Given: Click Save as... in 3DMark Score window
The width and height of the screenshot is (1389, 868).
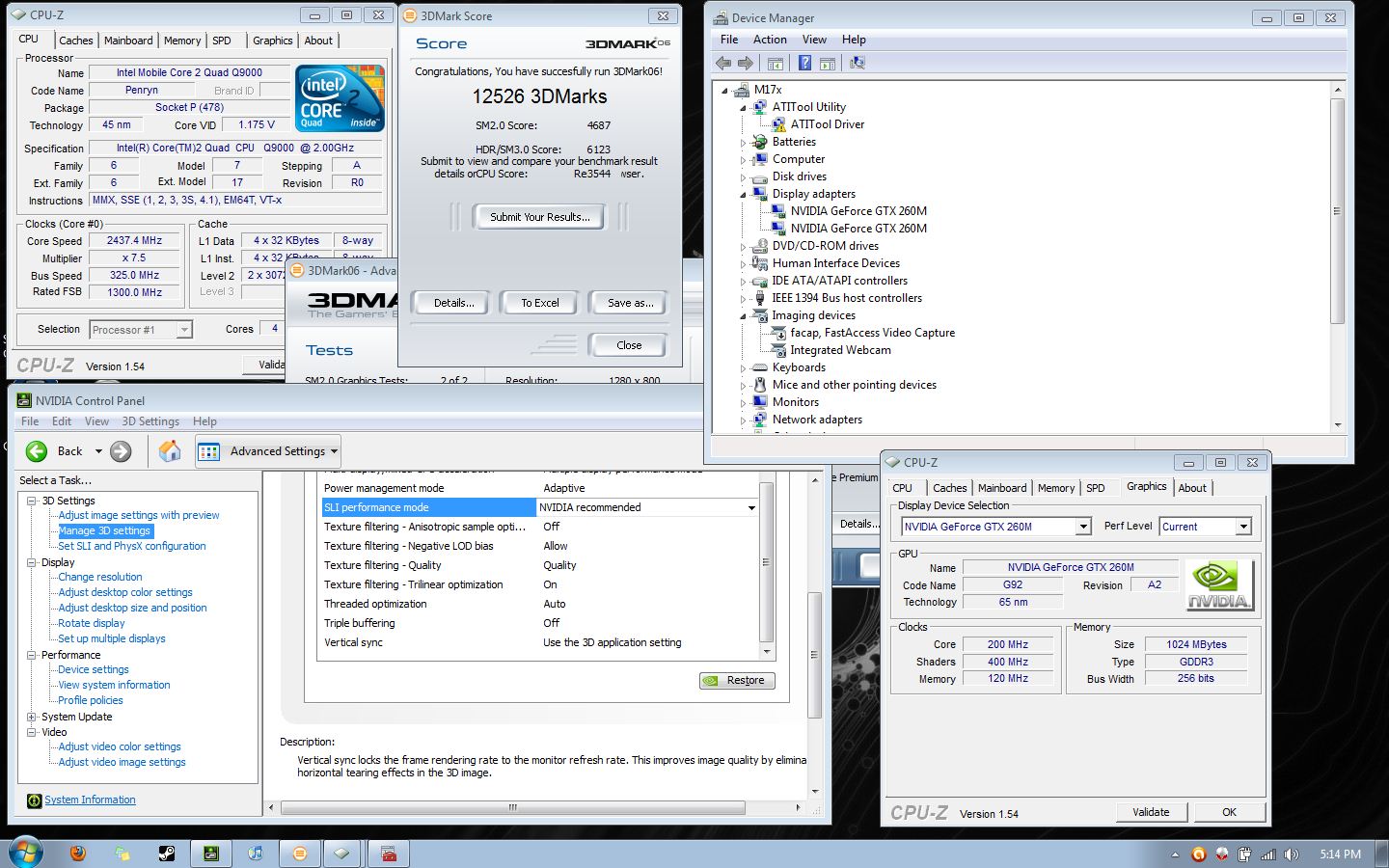Looking at the screenshot, I should pos(630,303).
